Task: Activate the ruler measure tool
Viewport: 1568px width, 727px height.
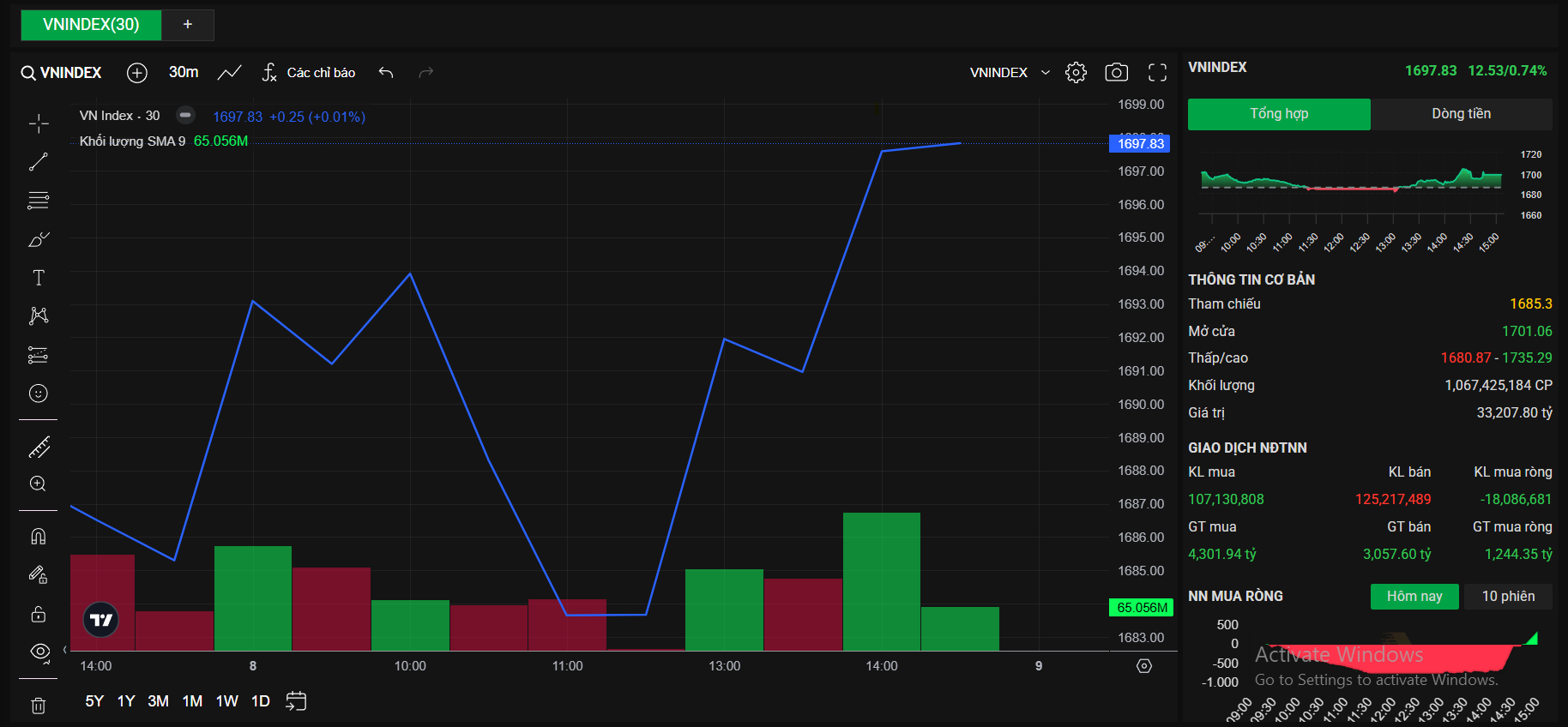Action: tap(39, 447)
